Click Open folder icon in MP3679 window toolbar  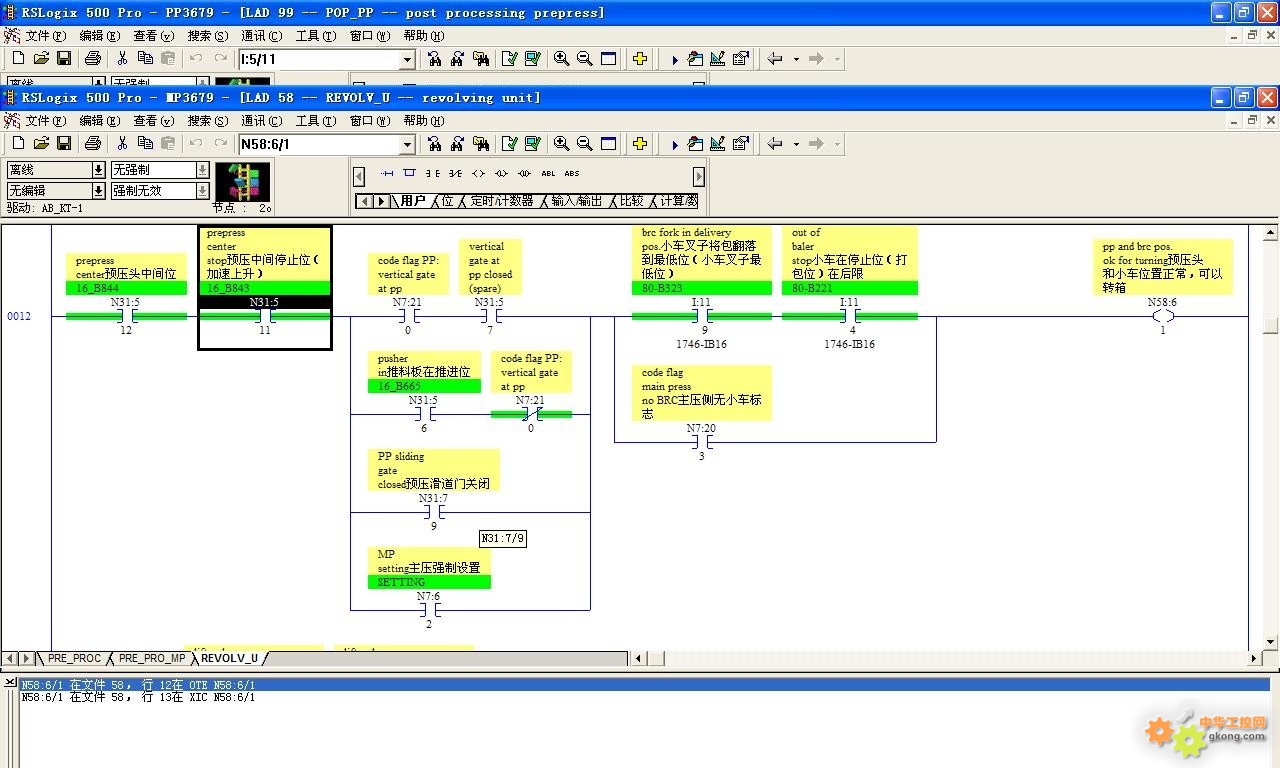point(41,143)
